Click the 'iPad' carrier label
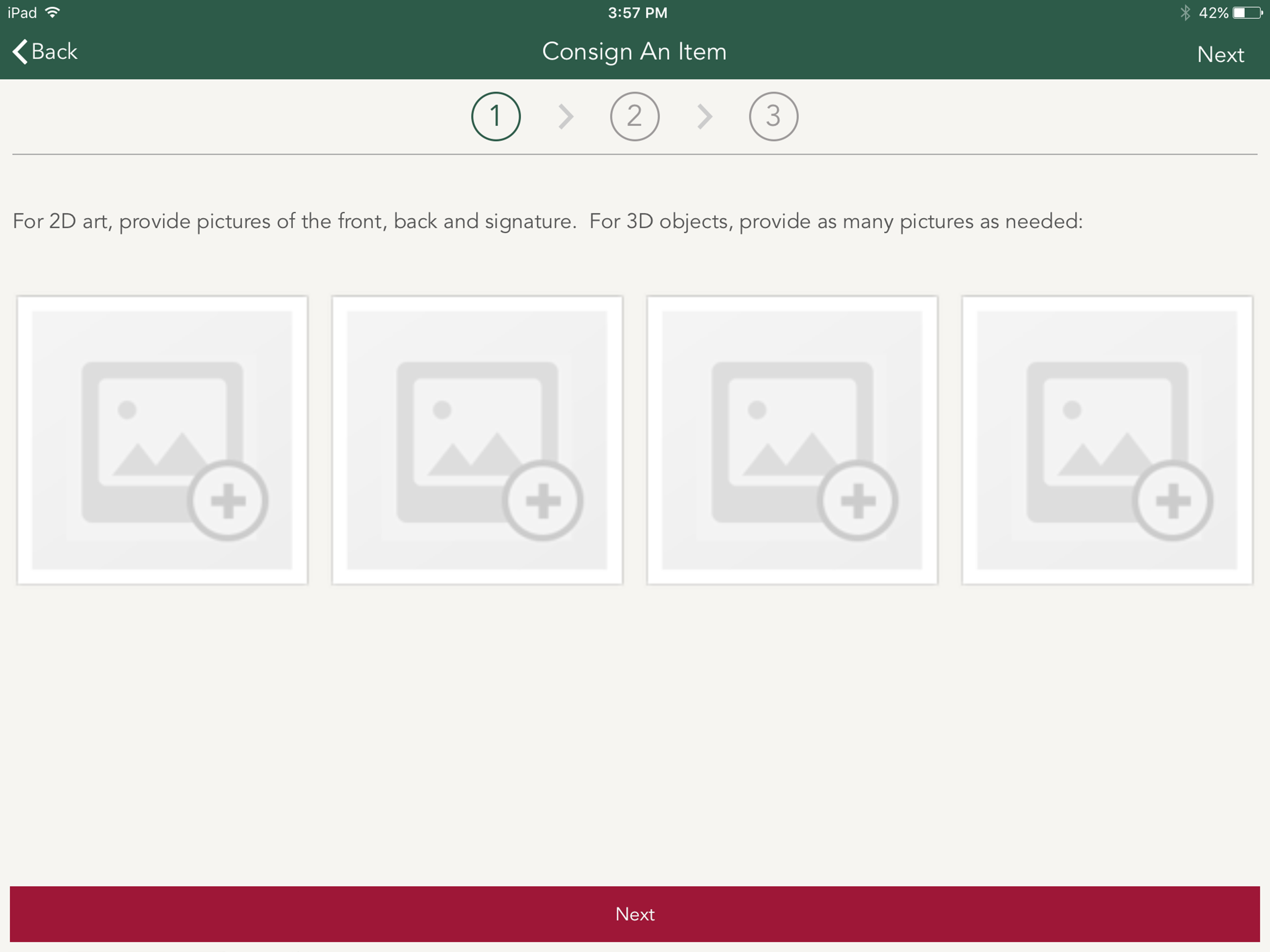The width and height of the screenshot is (1270, 952). coord(22,13)
